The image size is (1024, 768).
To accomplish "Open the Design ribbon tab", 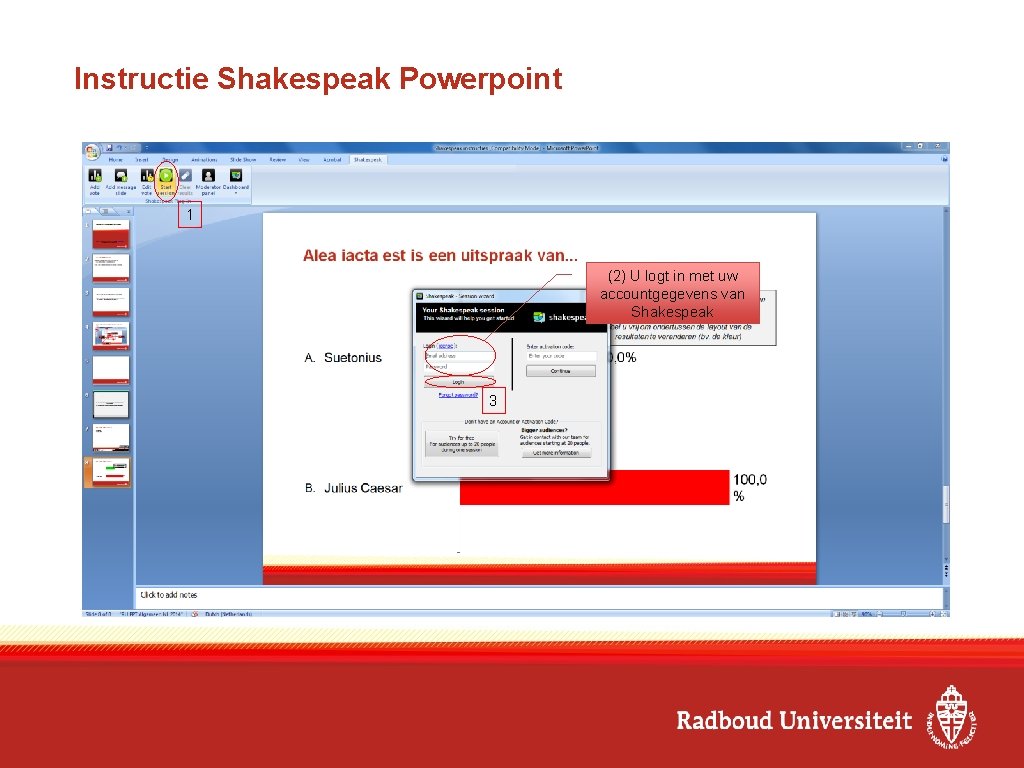I will pyautogui.click(x=170, y=159).
